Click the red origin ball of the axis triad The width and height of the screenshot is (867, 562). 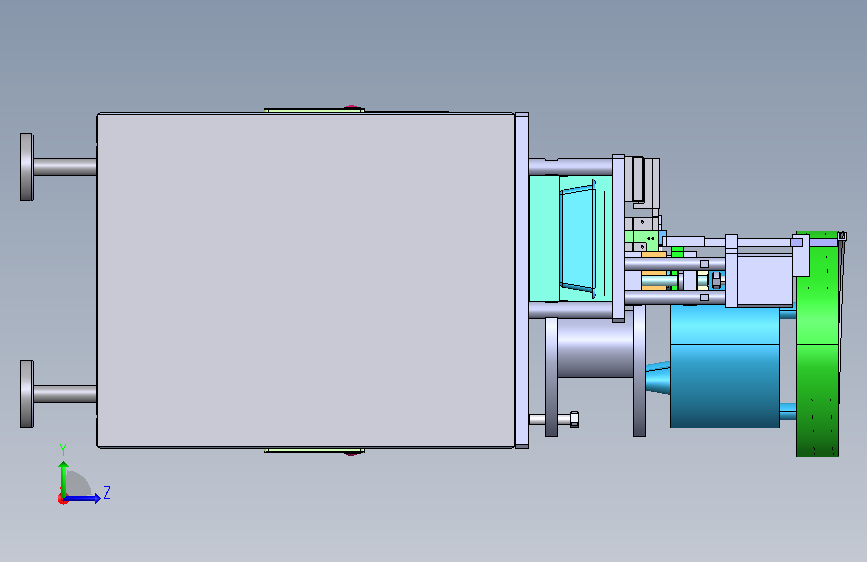(62, 499)
